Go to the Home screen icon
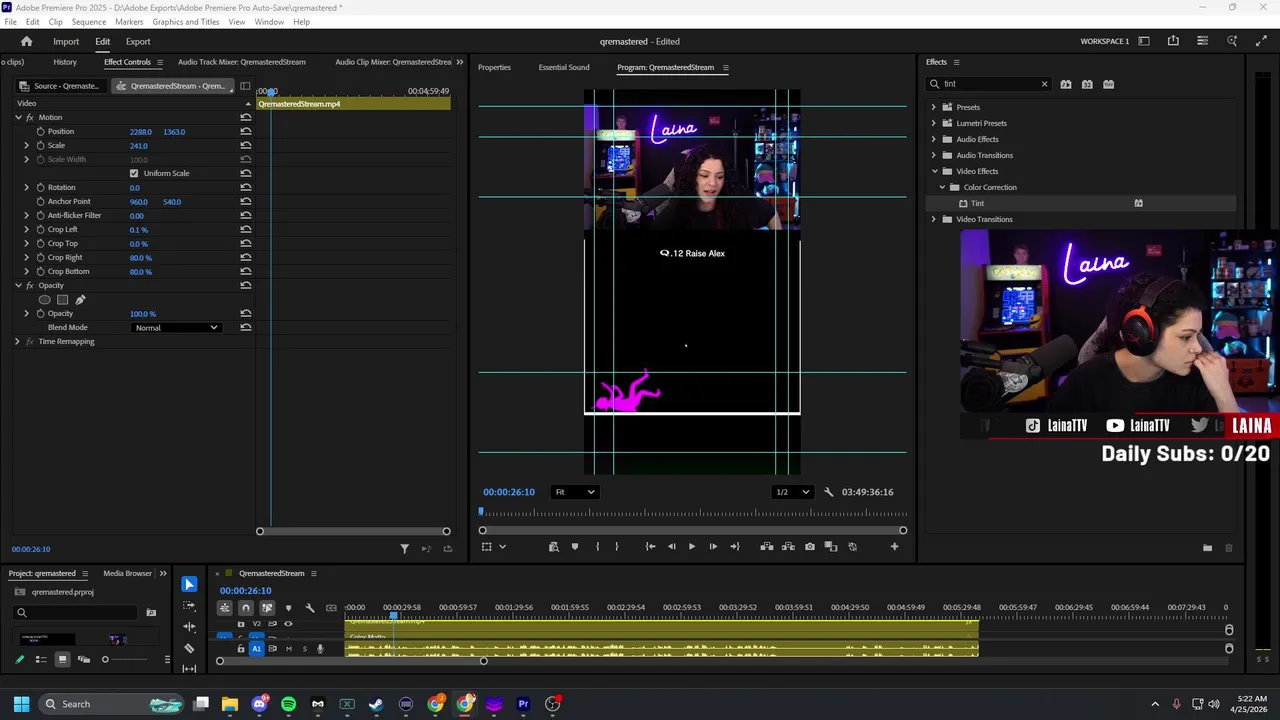Image resolution: width=1280 pixels, height=720 pixels. click(x=26, y=41)
